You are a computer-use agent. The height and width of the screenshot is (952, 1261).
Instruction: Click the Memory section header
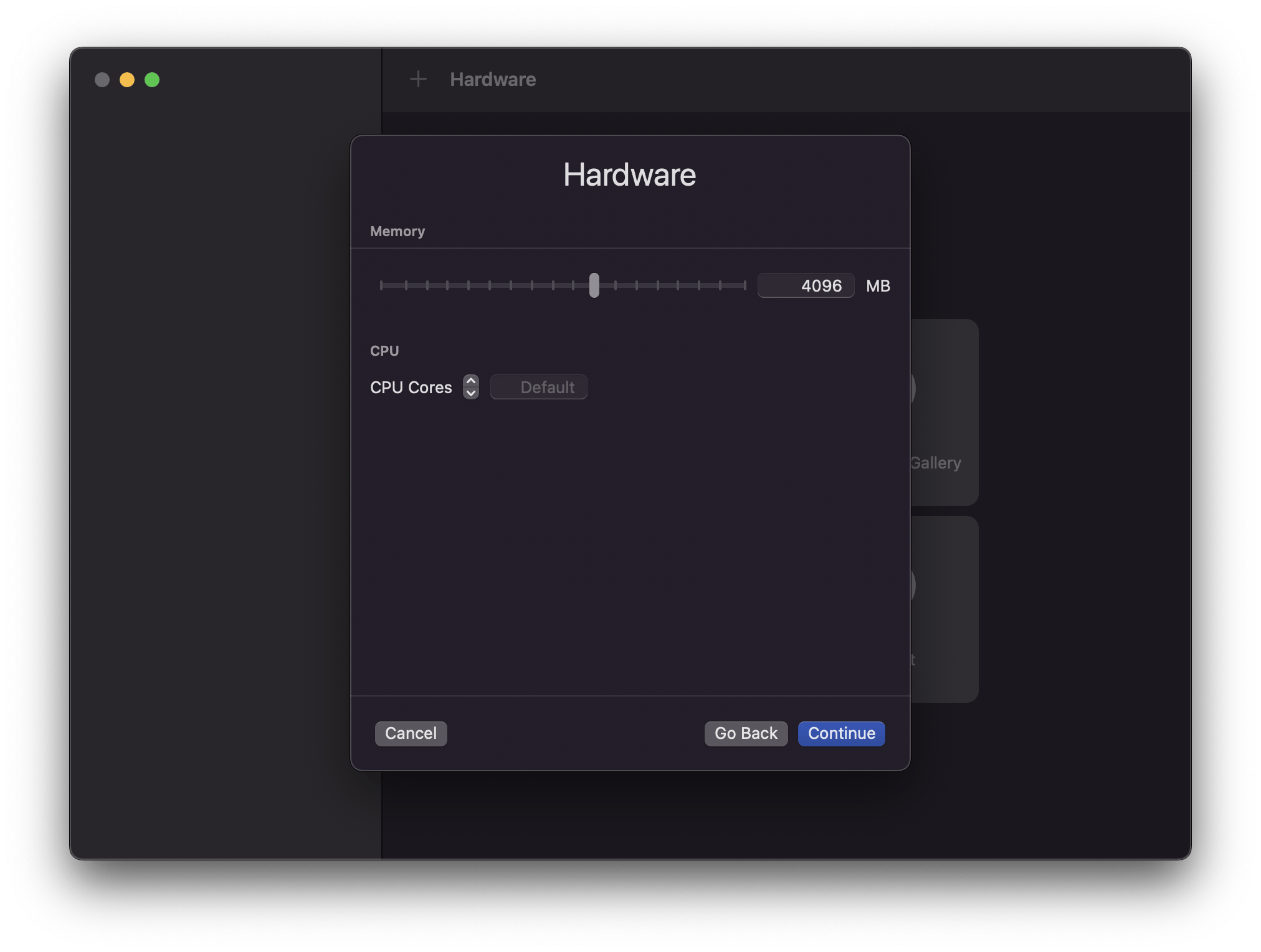(x=397, y=231)
